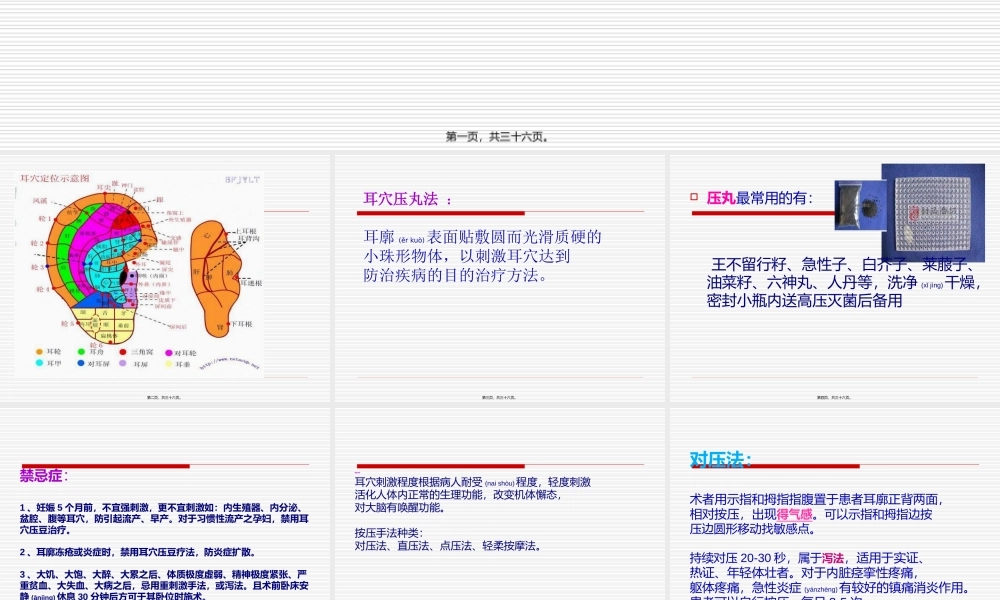Click the purple 耳屏 legend marker
Viewport: 1000px width, 600px height.
pos(122,363)
